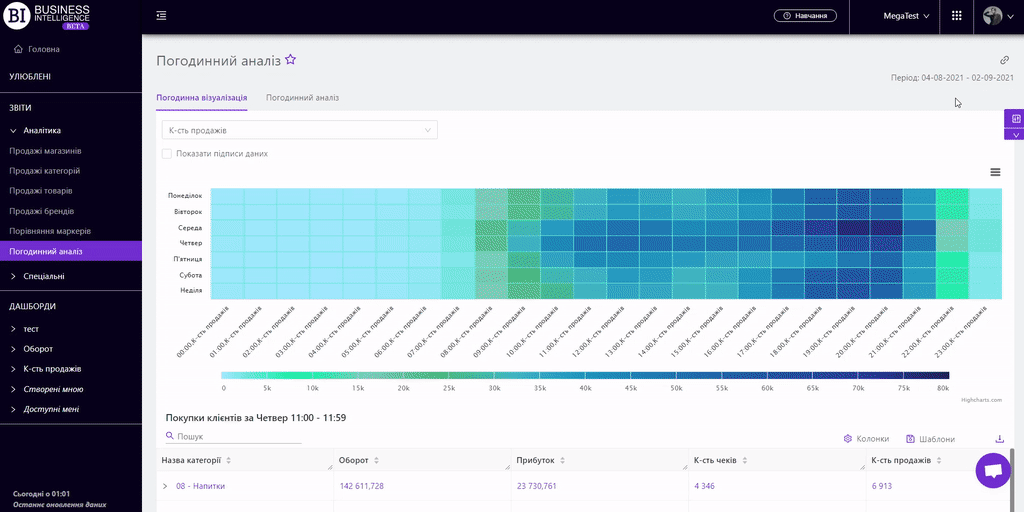
Task: Expand 08 - Напитки category row
Action: tap(165, 486)
